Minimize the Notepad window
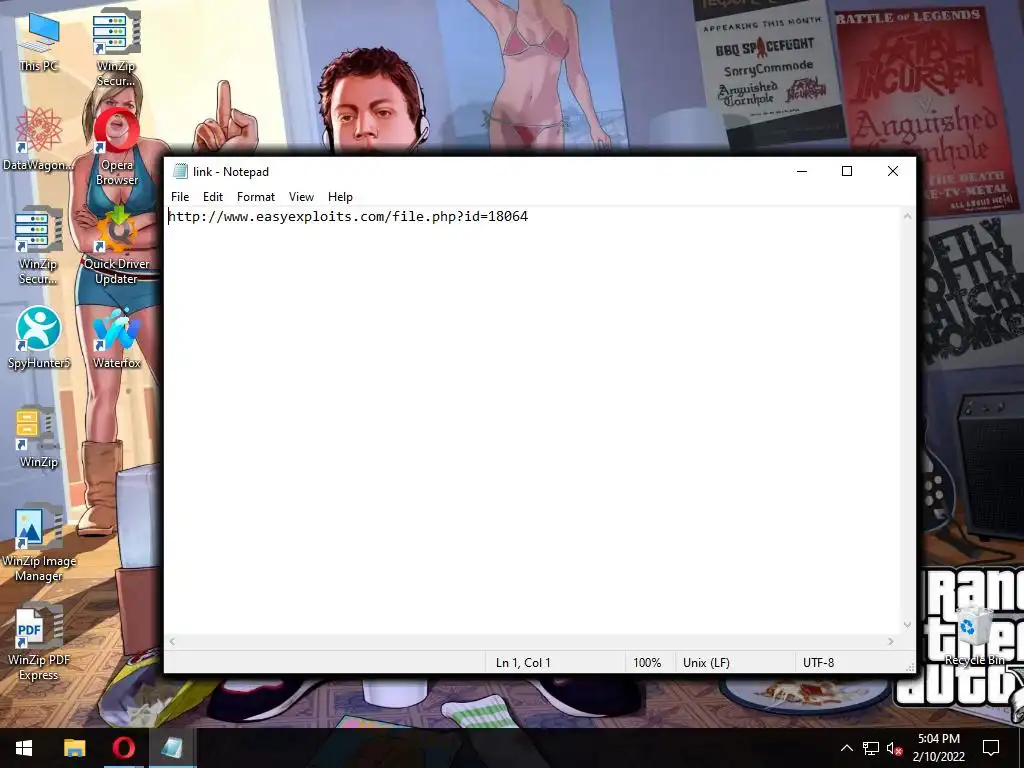 pos(802,171)
